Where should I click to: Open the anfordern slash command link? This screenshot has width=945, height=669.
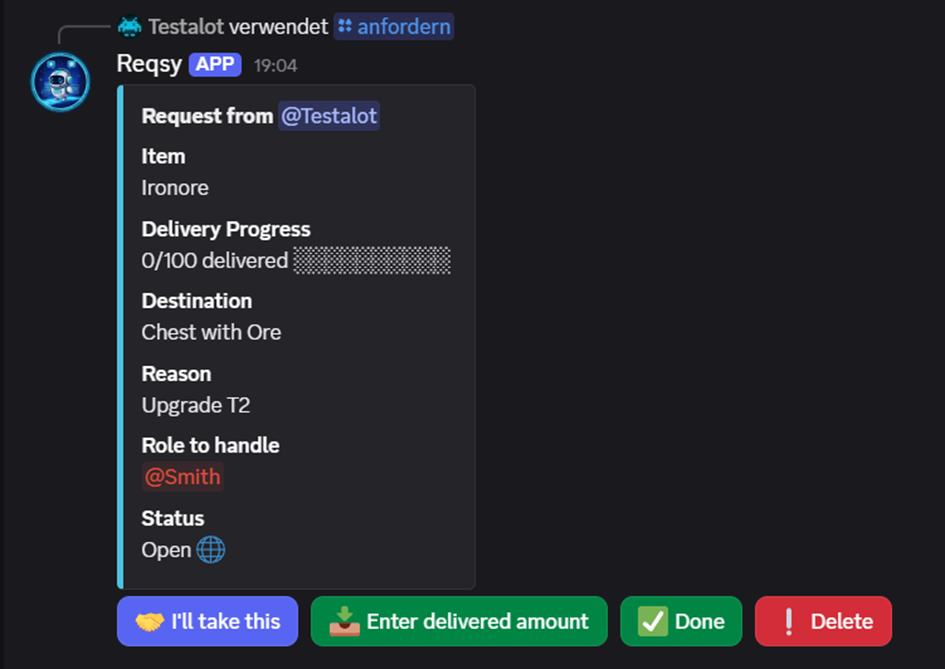(405, 26)
